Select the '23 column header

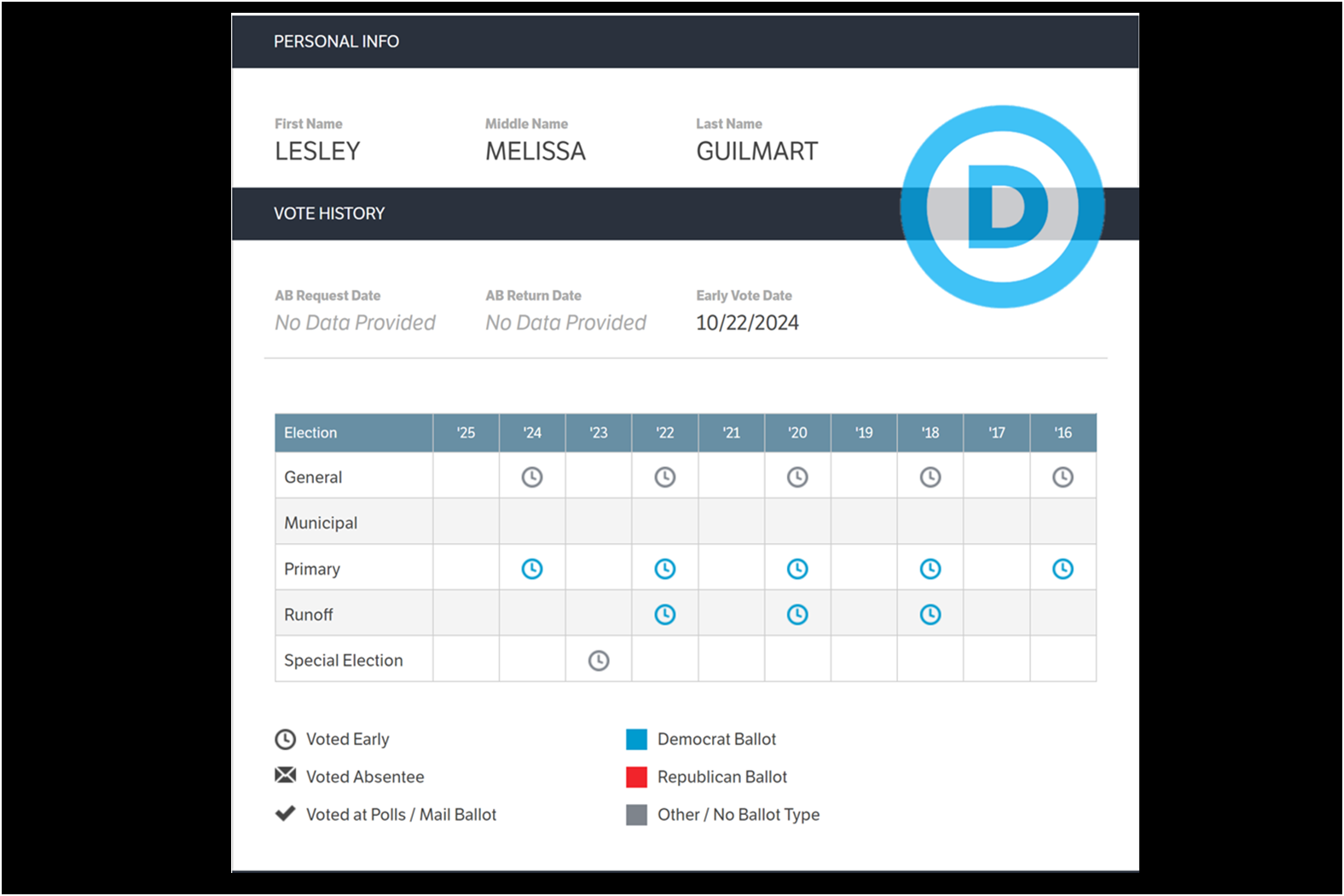click(x=599, y=433)
